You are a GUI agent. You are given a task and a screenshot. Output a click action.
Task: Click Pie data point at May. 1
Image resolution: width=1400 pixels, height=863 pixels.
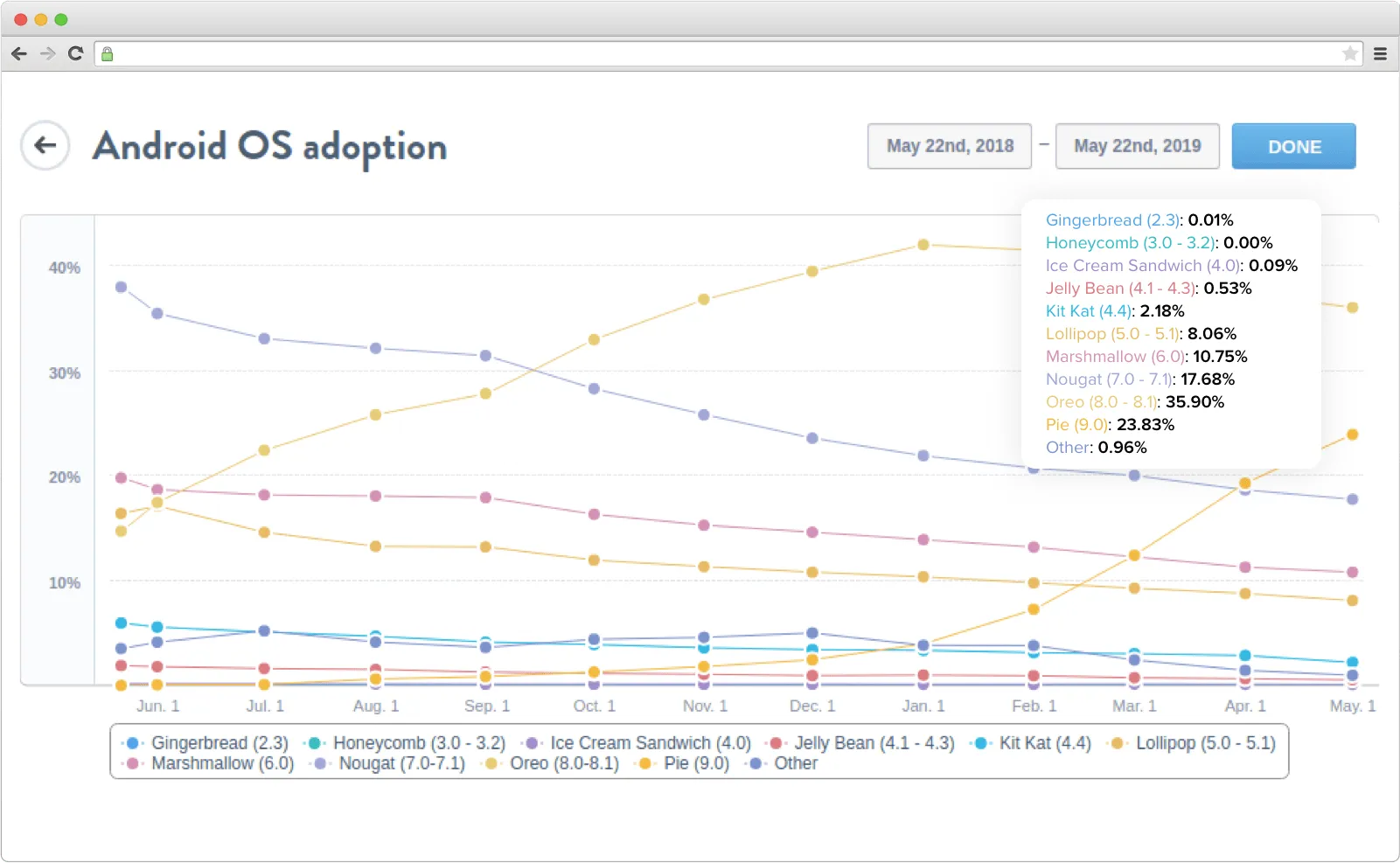[1352, 435]
